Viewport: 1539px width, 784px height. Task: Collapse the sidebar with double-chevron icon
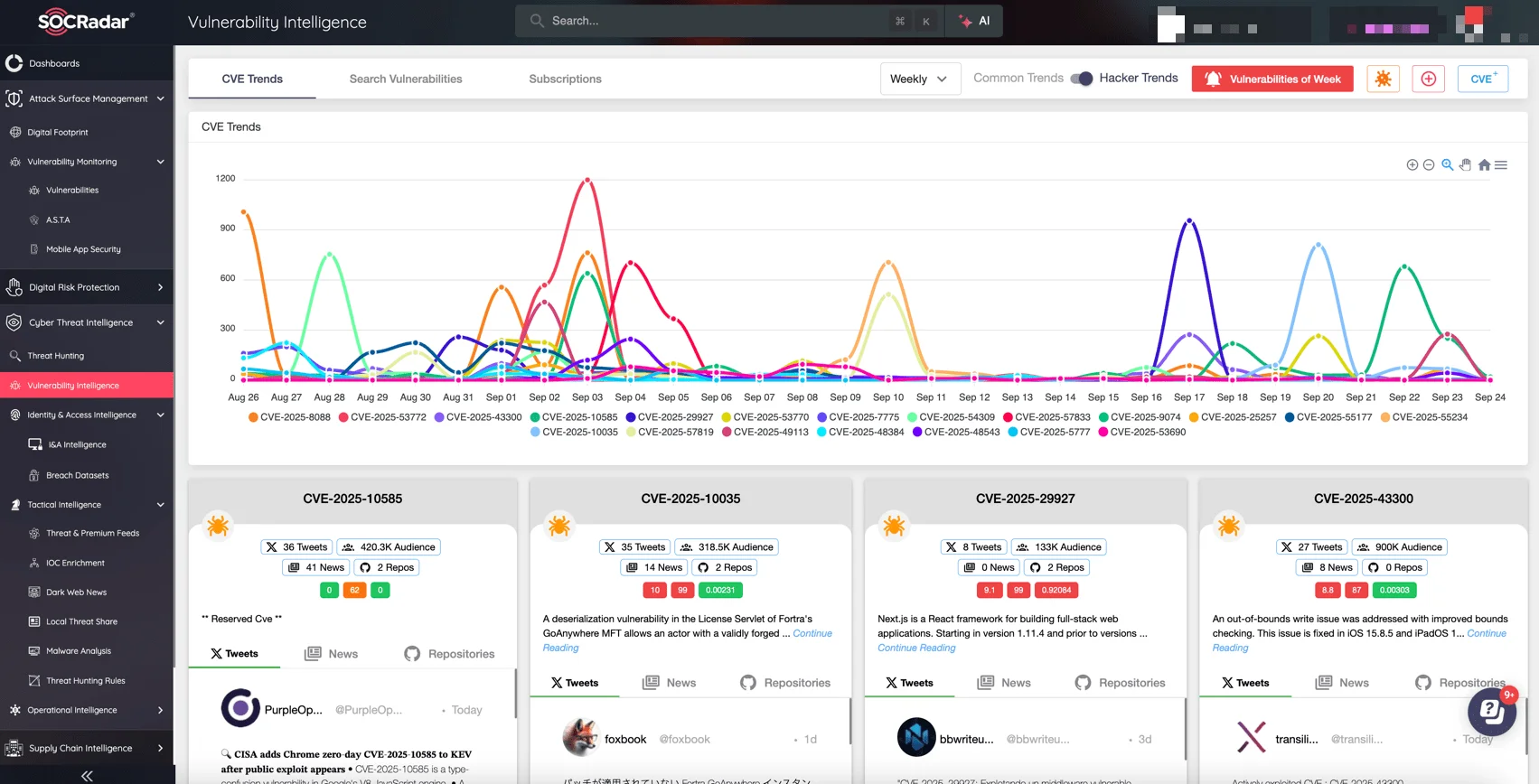pyautogui.click(x=87, y=775)
